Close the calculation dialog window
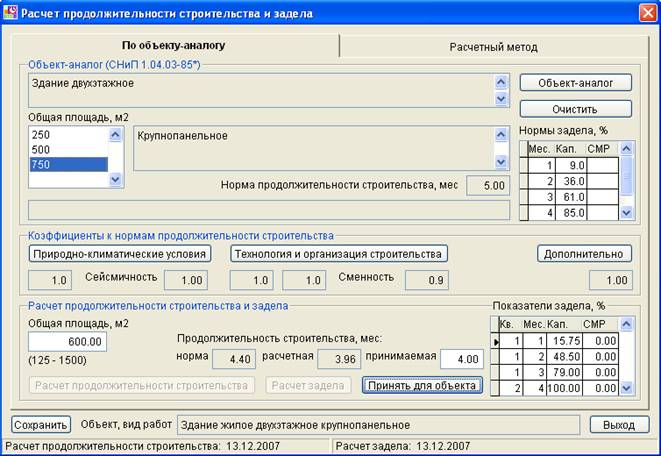661x456 pixels. 646,14
